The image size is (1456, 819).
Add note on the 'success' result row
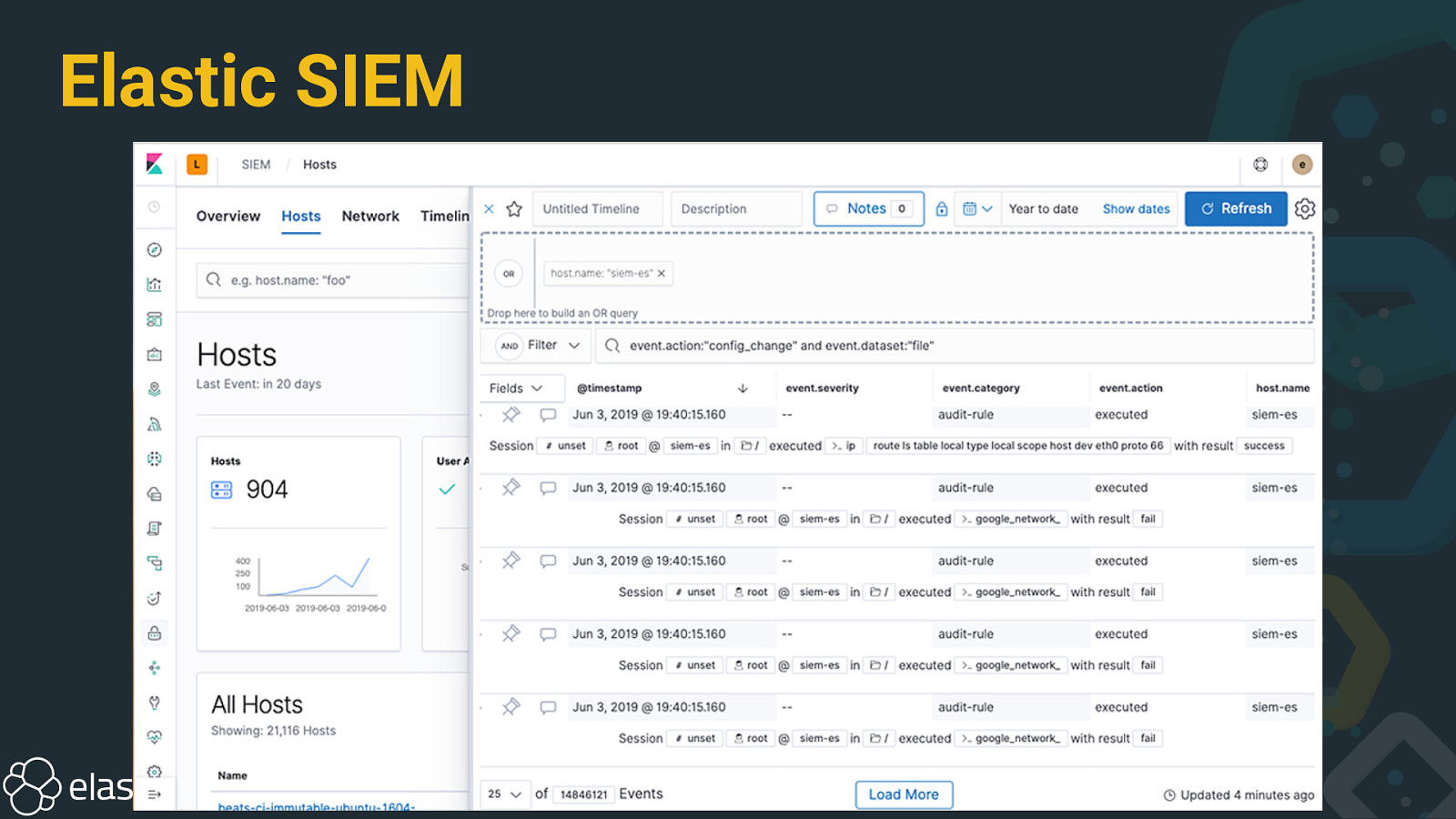548,415
